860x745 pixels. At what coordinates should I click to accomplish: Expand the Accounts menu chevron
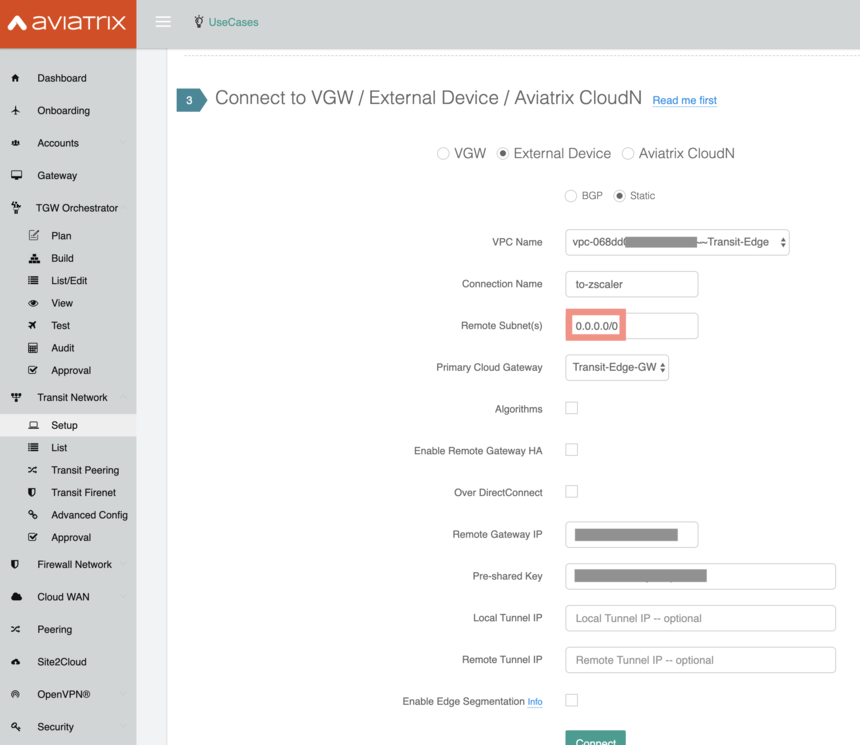123,143
